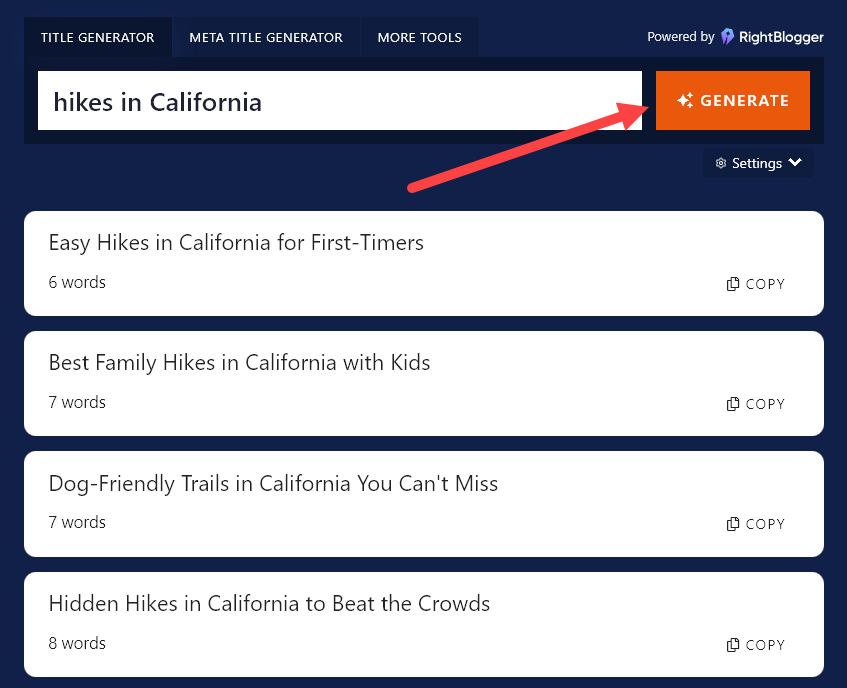The image size is (847, 688).
Task: Click the gear icon next to Settings
Action: [722, 163]
